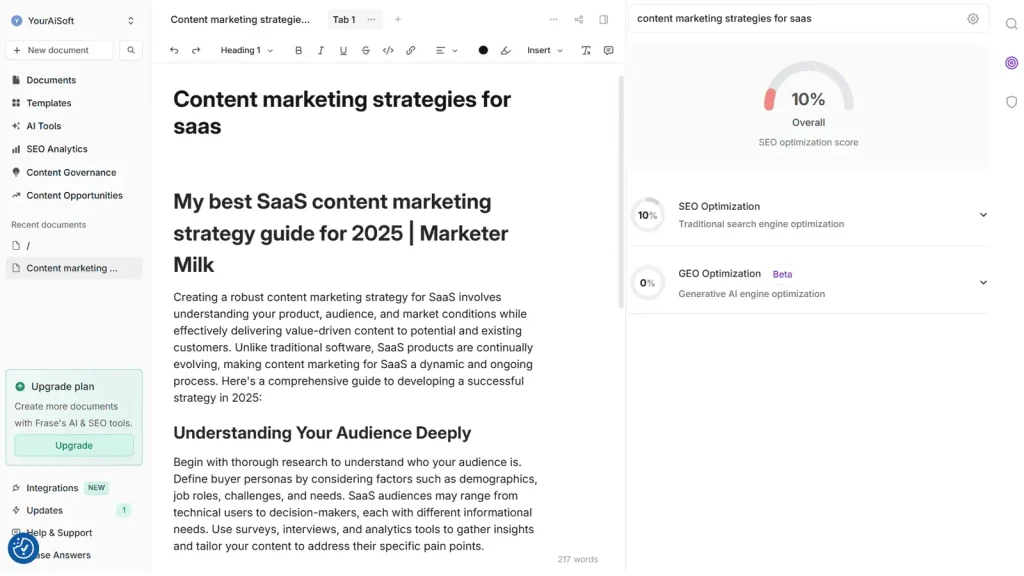Click the share icon at the top
The width and height of the screenshot is (1024, 576).
pos(579,19)
